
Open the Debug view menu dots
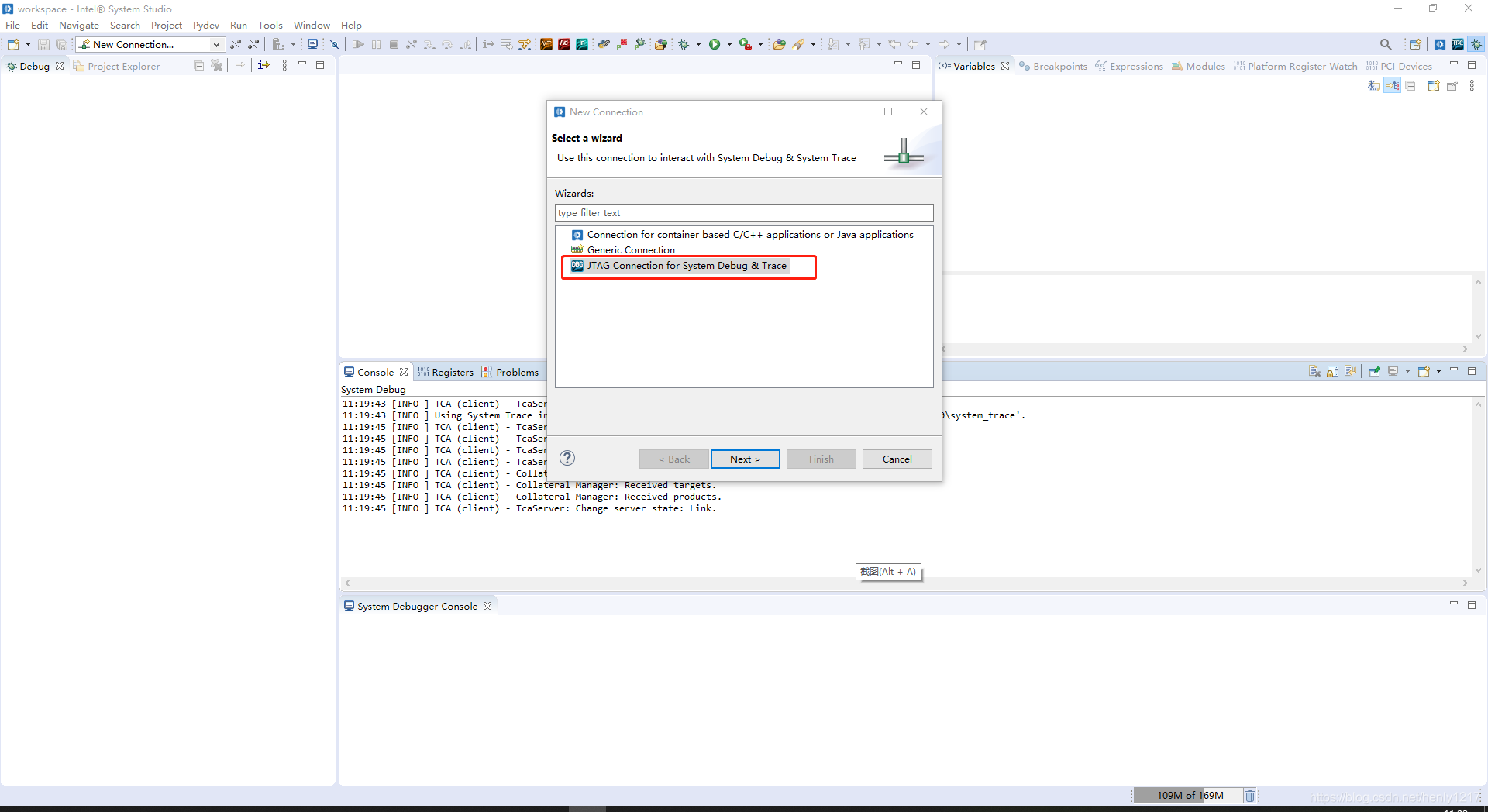pyautogui.click(x=284, y=65)
